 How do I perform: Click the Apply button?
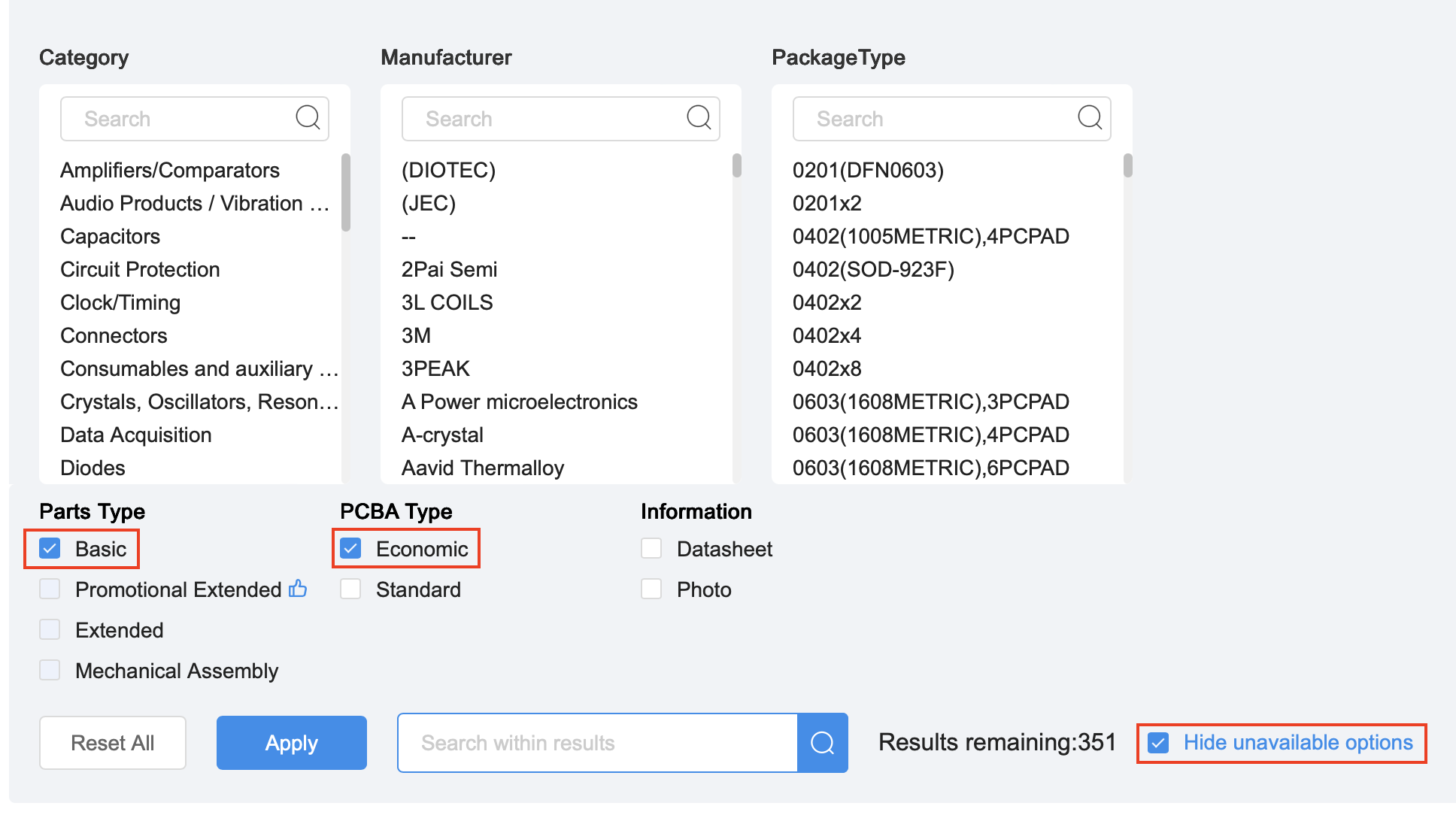tap(291, 743)
